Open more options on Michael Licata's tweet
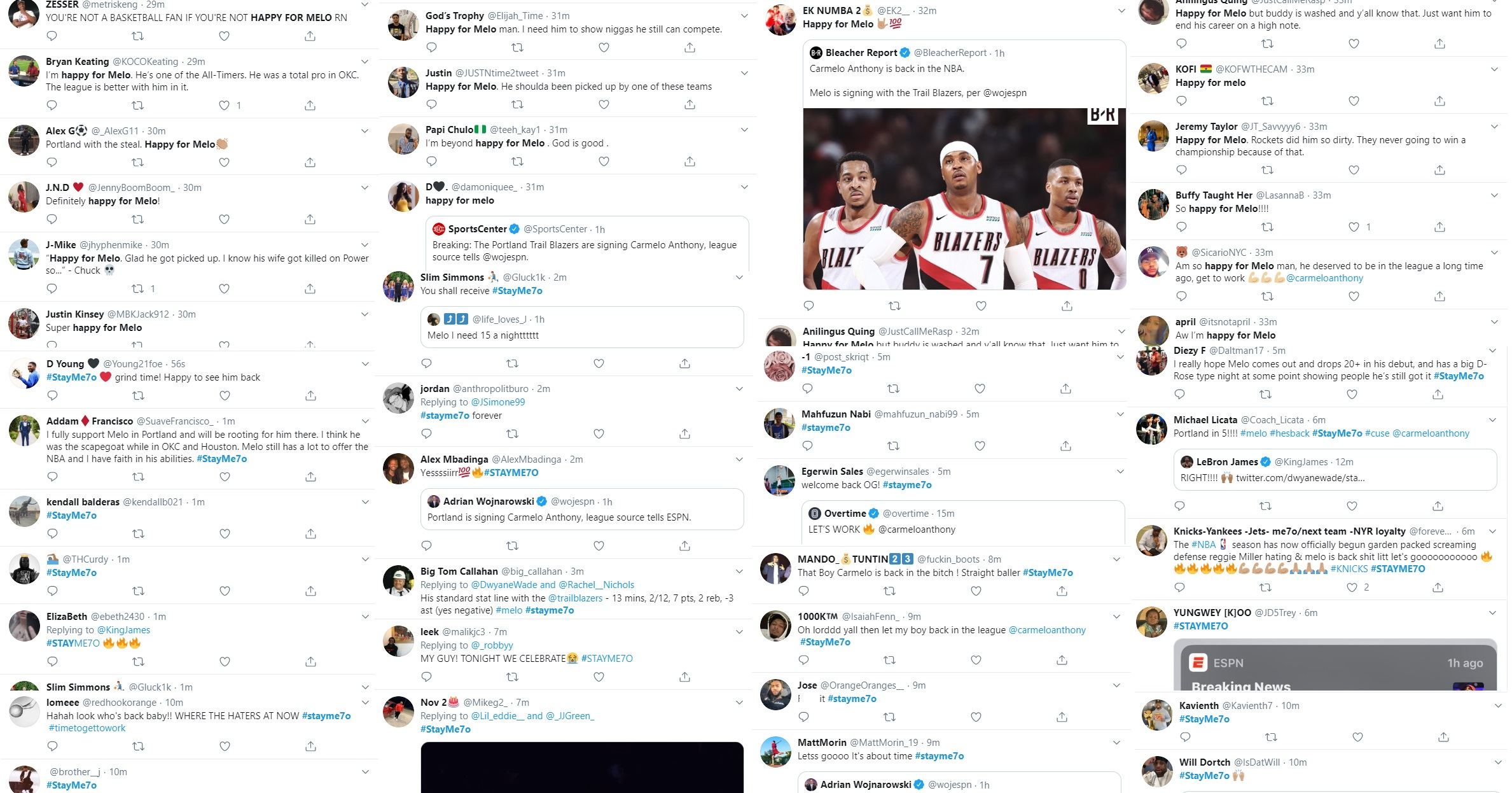Screen dimensions: 1512x793 click(1492, 420)
